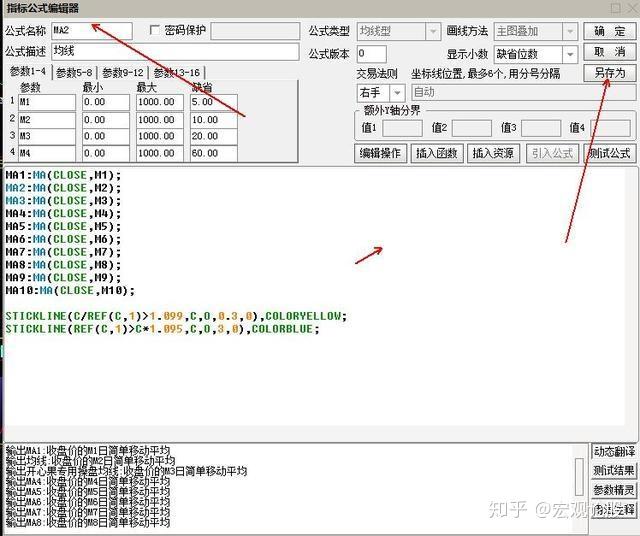Image resolution: width=640 pixels, height=536 pixels.
Task: Click the output line 输出MA8
Action: pyautogui.click(x=88, y=522)
